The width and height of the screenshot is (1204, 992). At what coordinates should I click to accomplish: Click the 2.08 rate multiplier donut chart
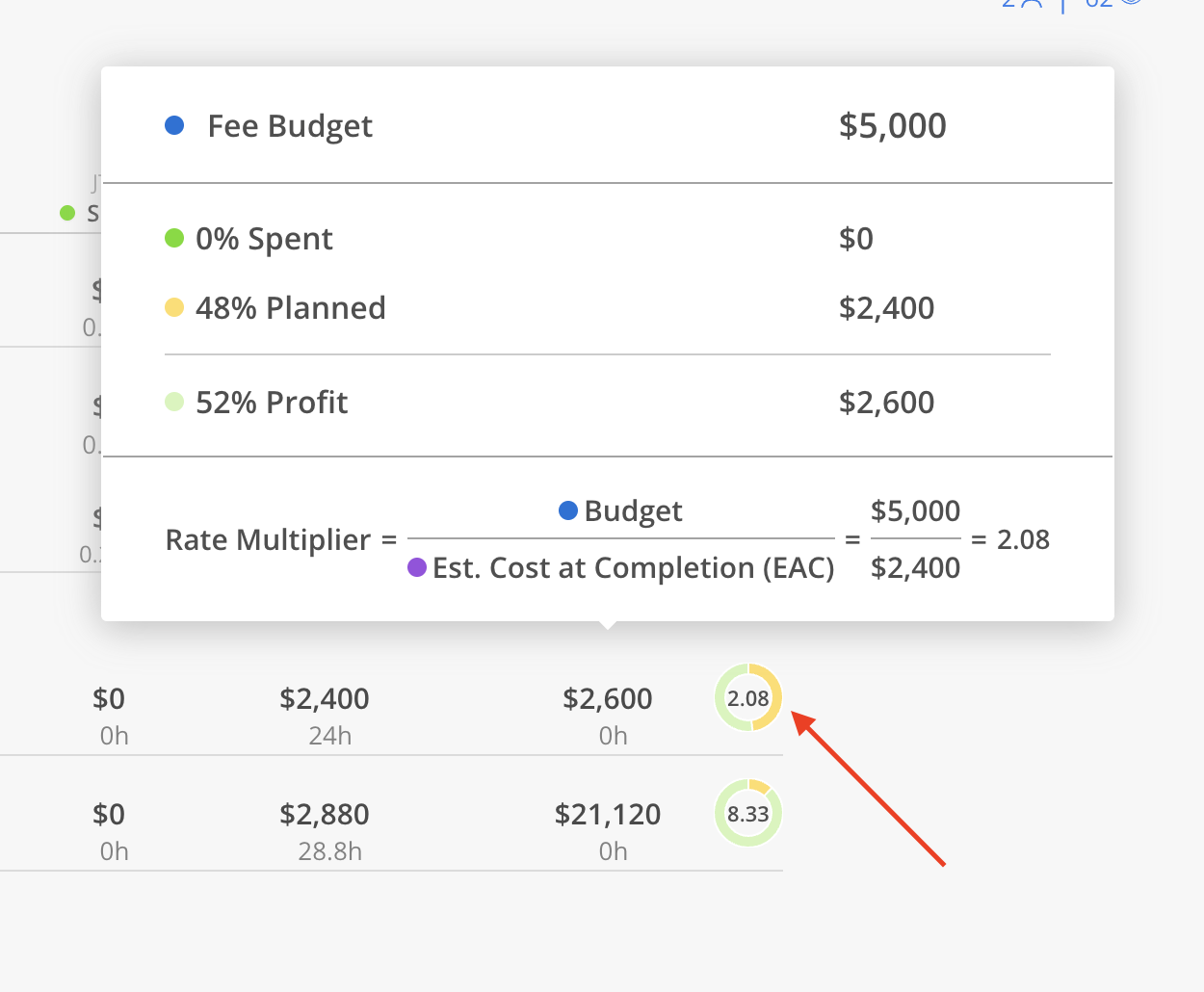748,698
